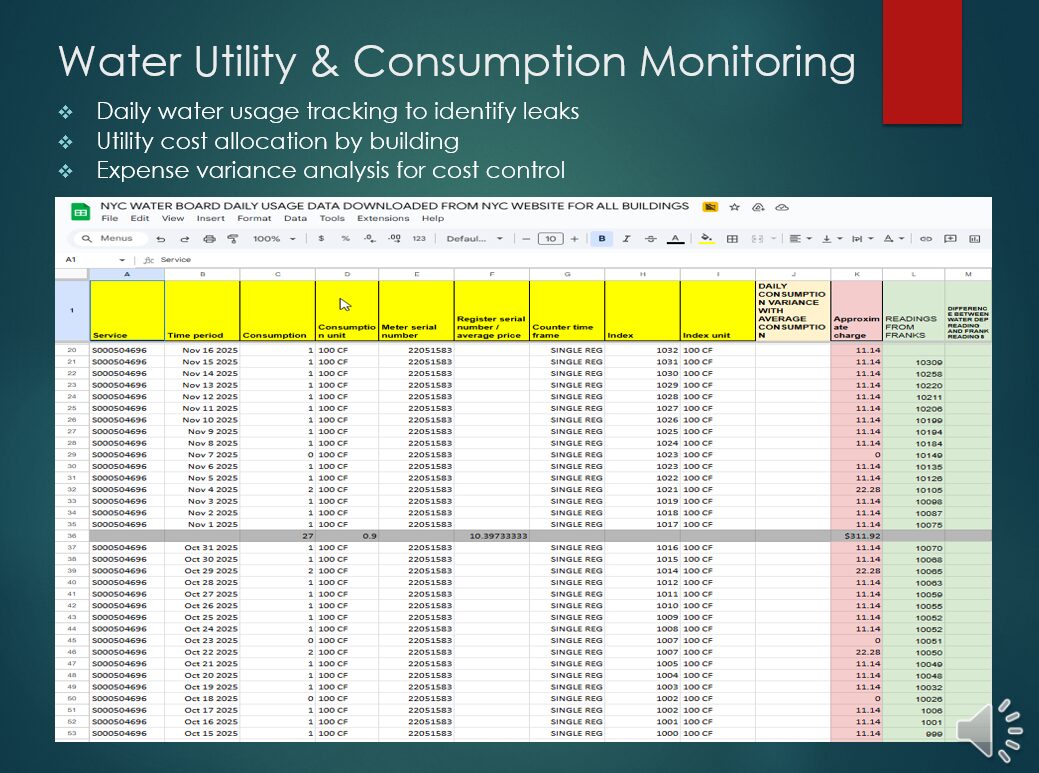This screenshot has width=1039, height=773.
Task: Open the Extensions menu
Action: click(383, 218)
